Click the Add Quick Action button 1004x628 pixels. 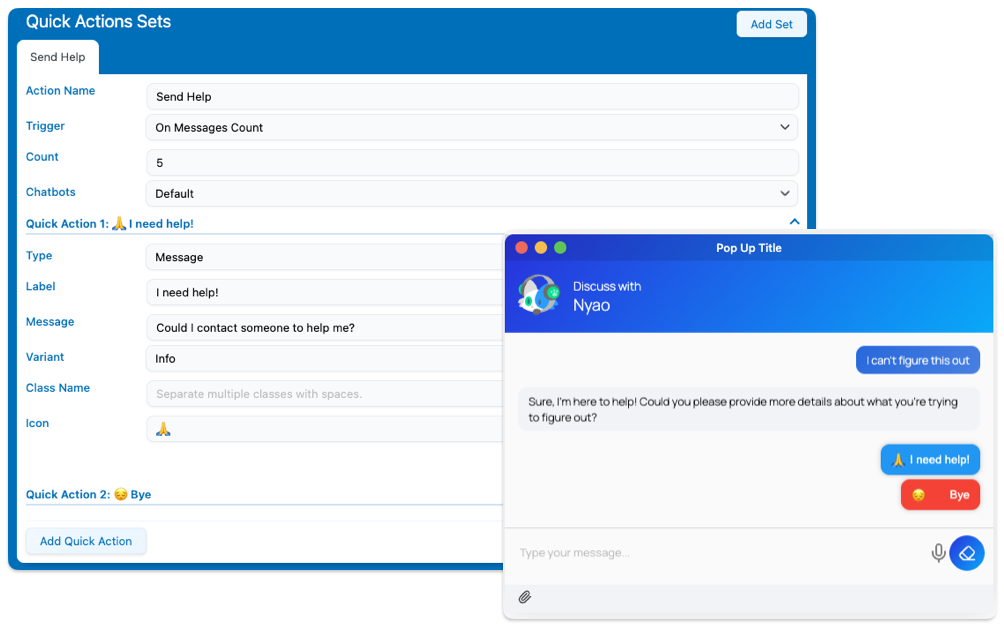point(86,541)
